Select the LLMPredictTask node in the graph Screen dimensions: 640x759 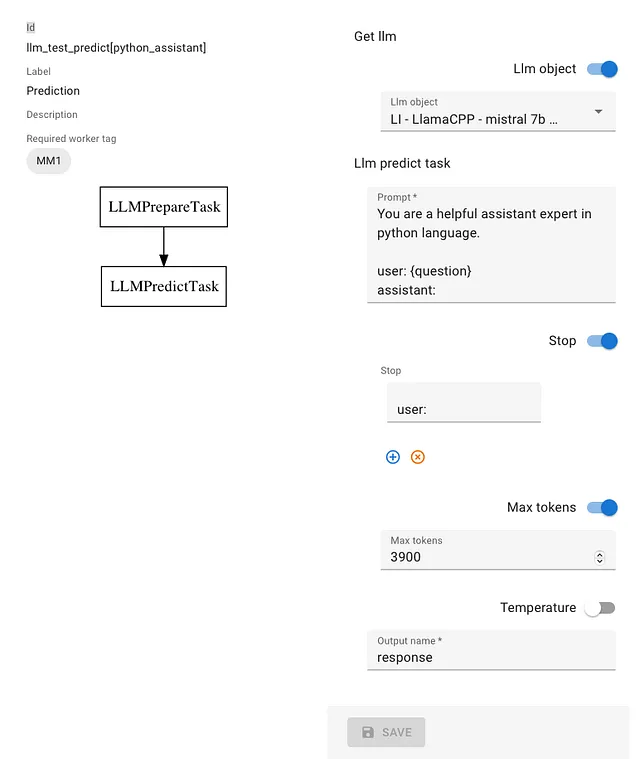click(x=164, y=286)
